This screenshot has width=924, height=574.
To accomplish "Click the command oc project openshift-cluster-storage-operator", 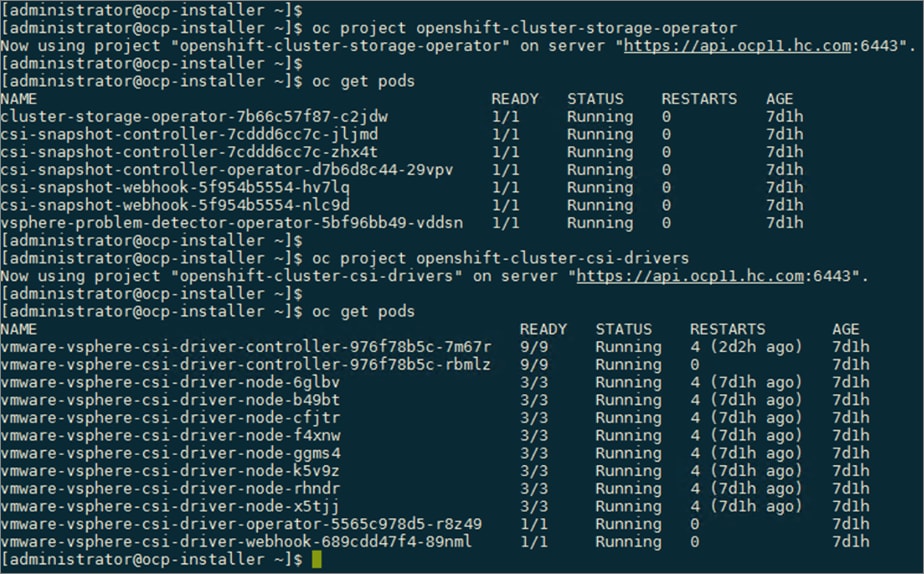I will 524,28.
